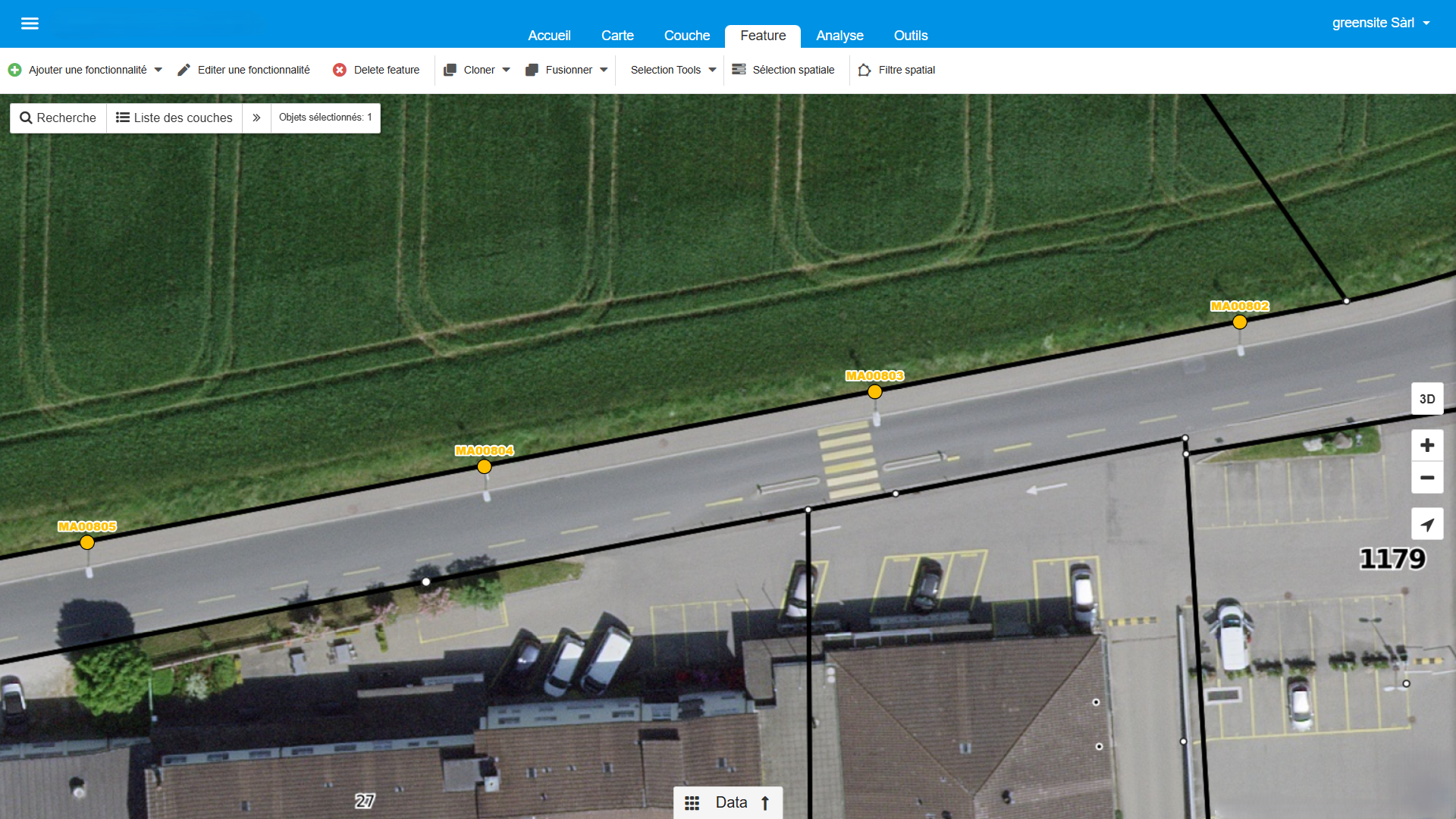The height and width of the screenshot is (819, 1456).
Task: Toggle the 3D view button
Action: [1426, 399]
